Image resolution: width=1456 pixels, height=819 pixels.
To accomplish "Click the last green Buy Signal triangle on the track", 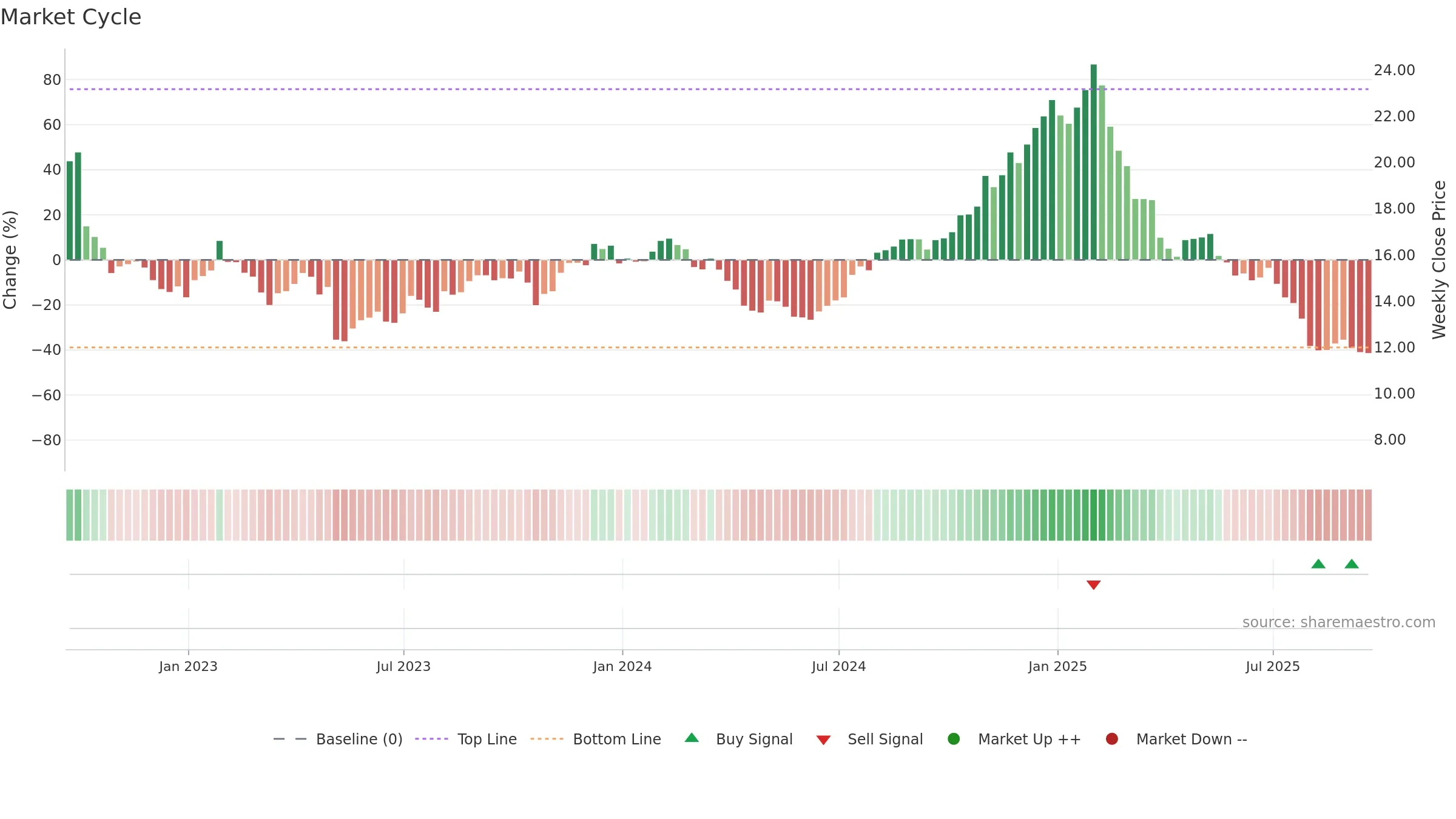I will 1352,564.
